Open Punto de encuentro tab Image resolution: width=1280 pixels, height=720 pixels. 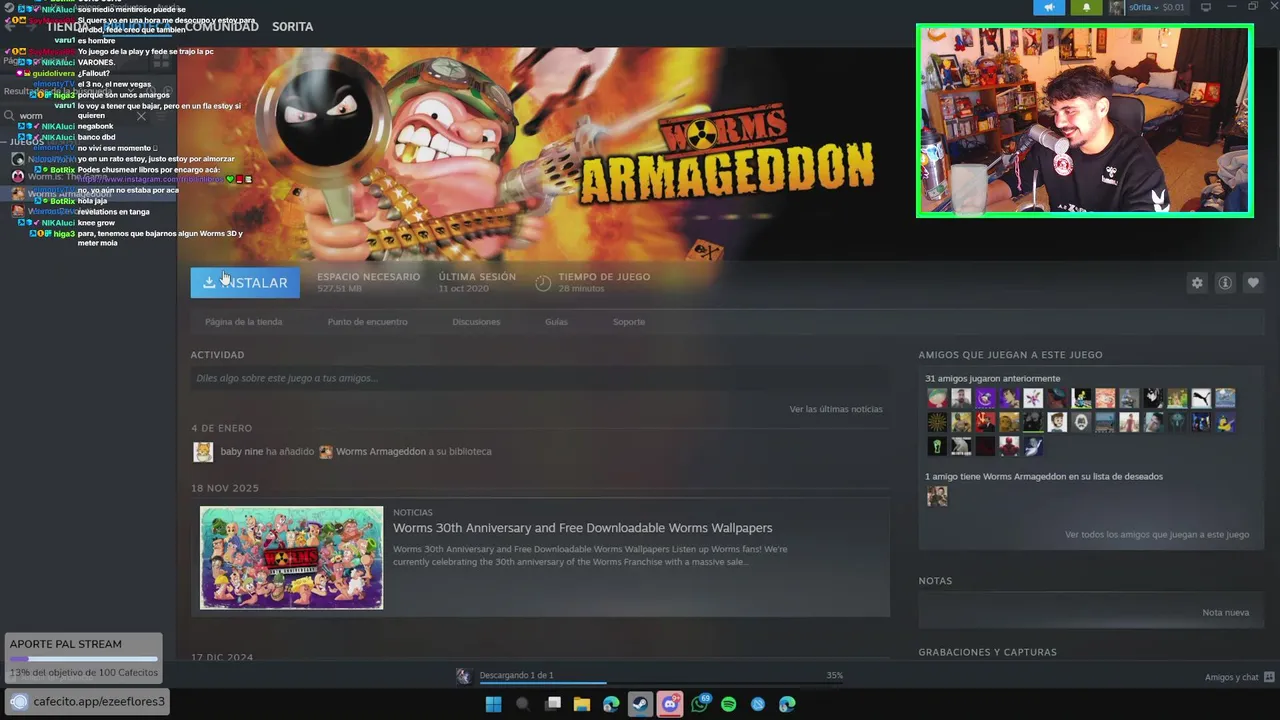coord(367,322)
